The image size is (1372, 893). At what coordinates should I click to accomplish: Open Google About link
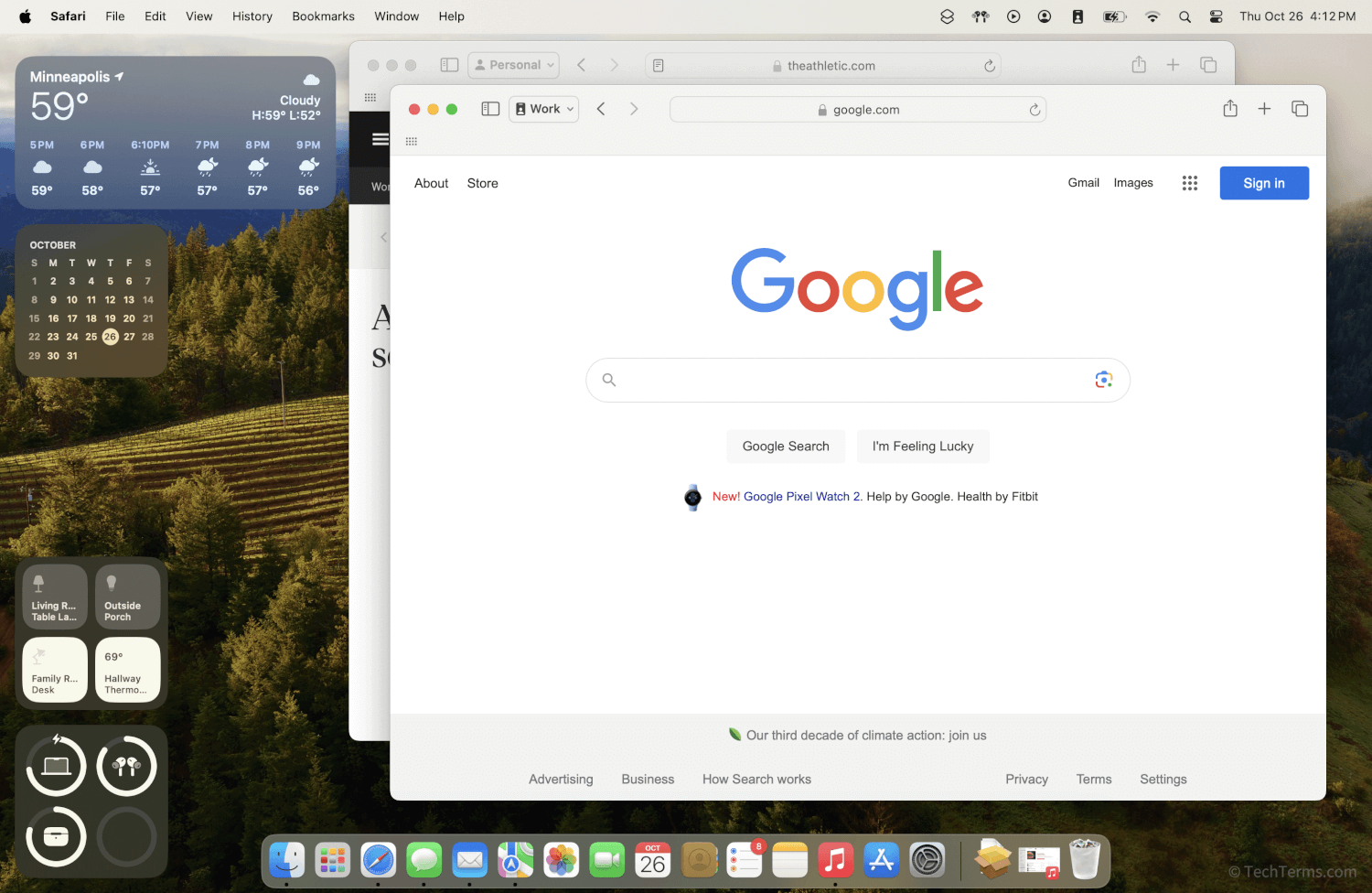432,183
